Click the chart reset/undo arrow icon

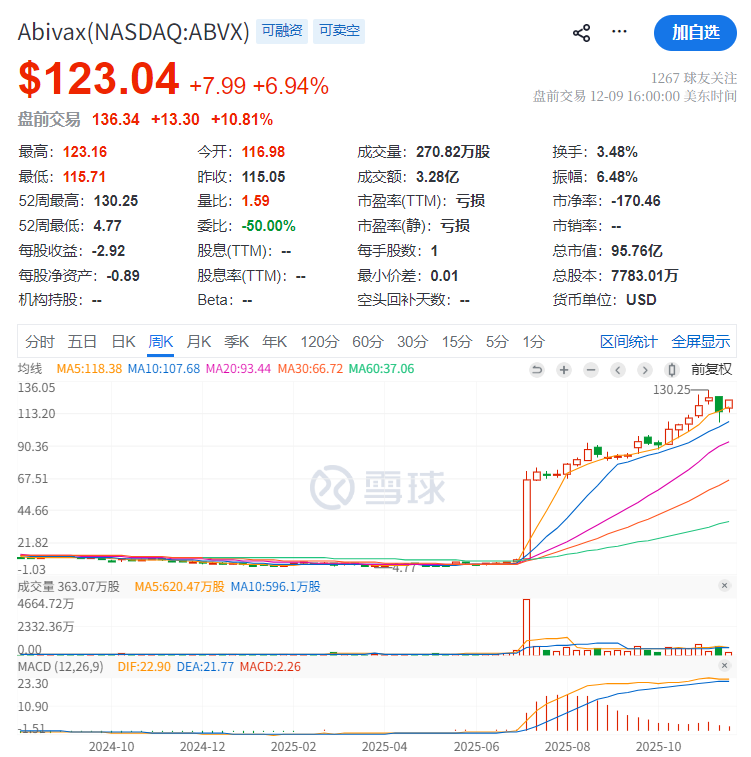(537, 369)
